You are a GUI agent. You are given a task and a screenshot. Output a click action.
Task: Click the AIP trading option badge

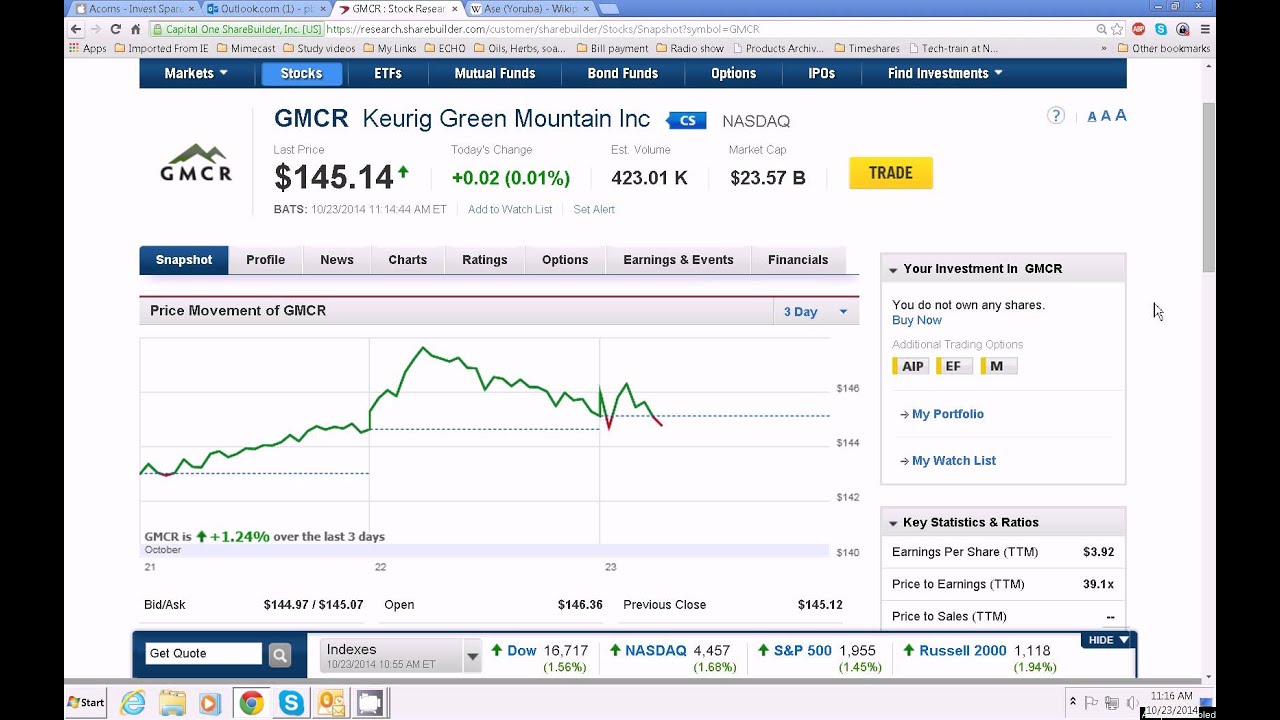[x=911, y=367]
